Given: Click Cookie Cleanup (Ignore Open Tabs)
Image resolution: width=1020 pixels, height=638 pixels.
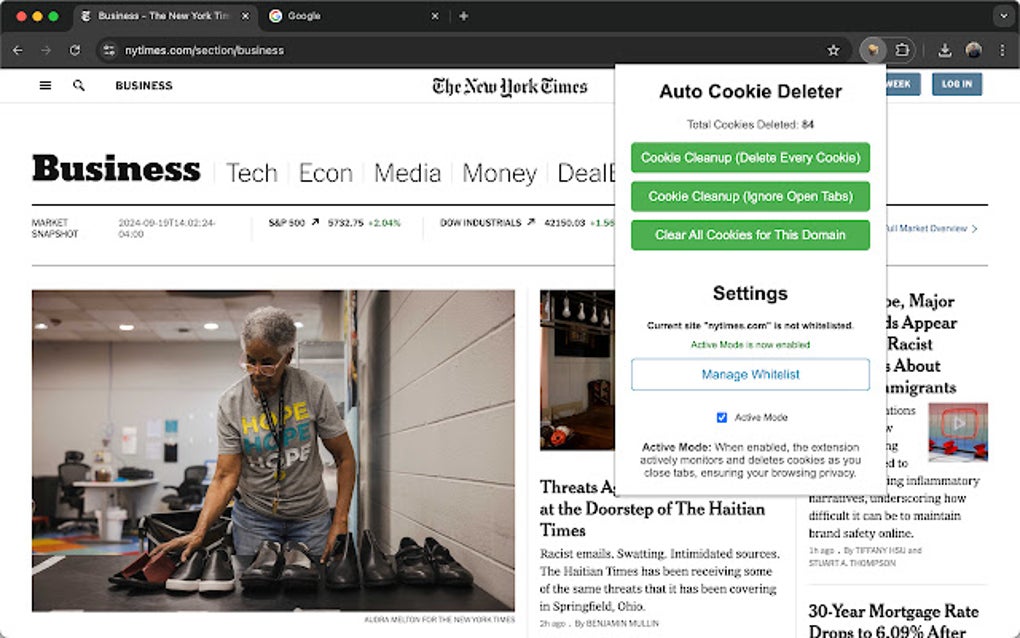Looking at the screenshot, I should pos(750,196).
